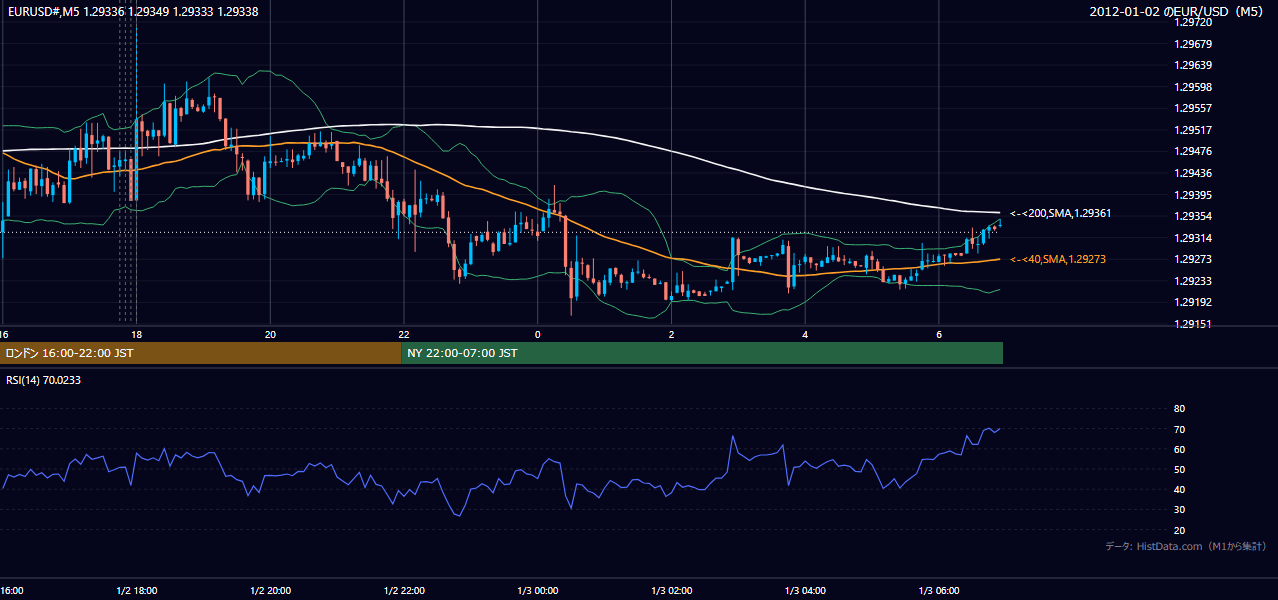Image resolution: width=1278 pixels, height=600 pixels.
Task: Click price level 1.29314 on the scale
Action: [x=1193, y=238]
